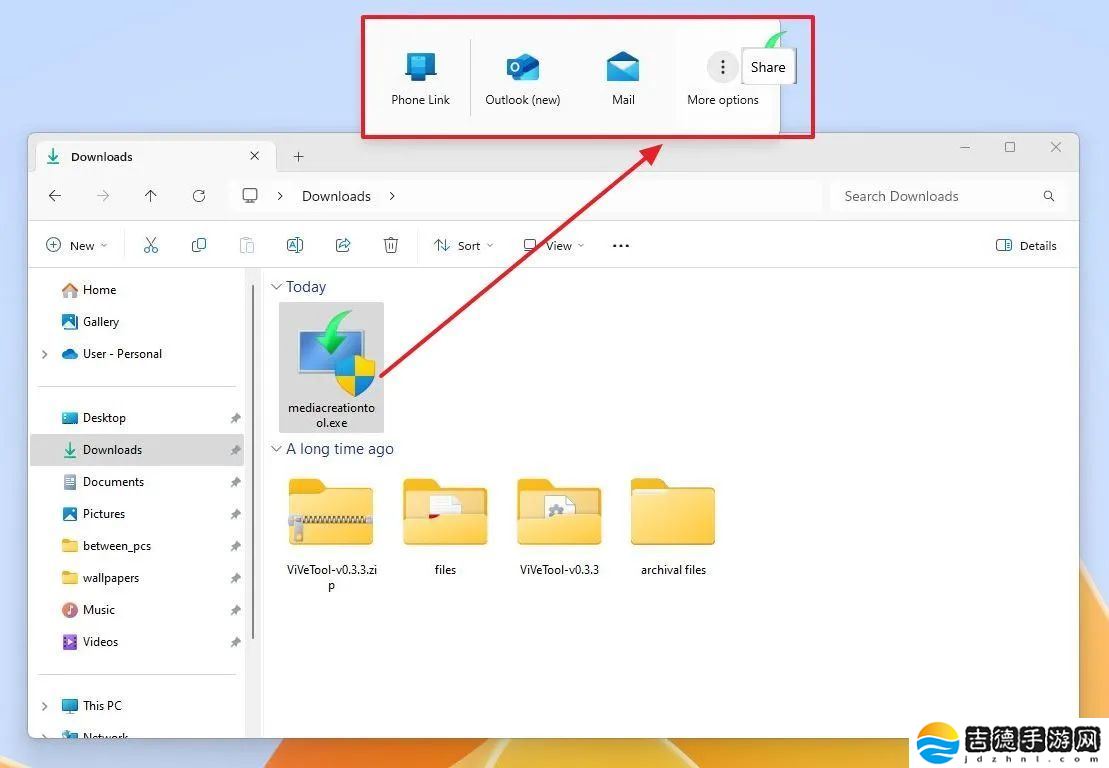Screen dimensions: 1109x768
Task: Collapse the 'A long time ago' group
Action: 276,449
